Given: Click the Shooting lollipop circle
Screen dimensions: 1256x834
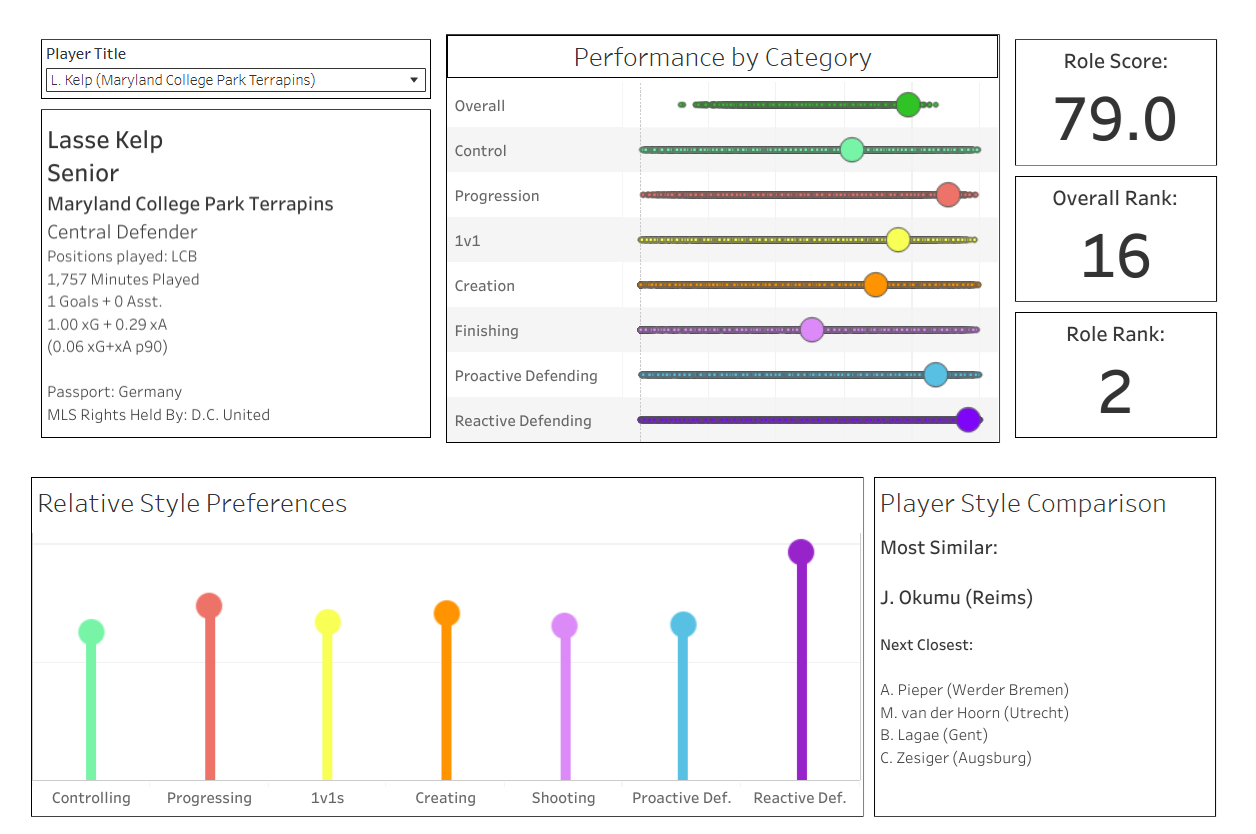Looking at the screenshot, I should click(x=565, y=626).
